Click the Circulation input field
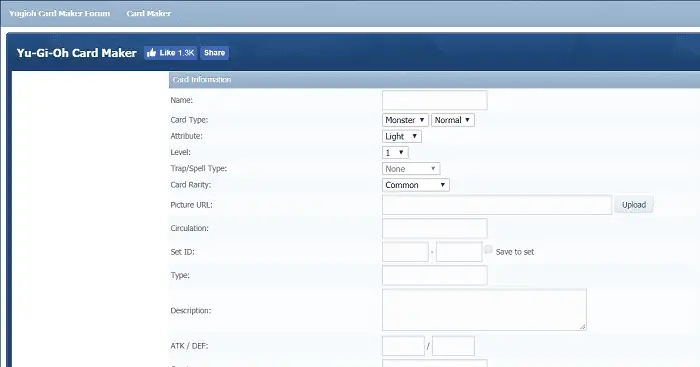 (x=434, y=228)
